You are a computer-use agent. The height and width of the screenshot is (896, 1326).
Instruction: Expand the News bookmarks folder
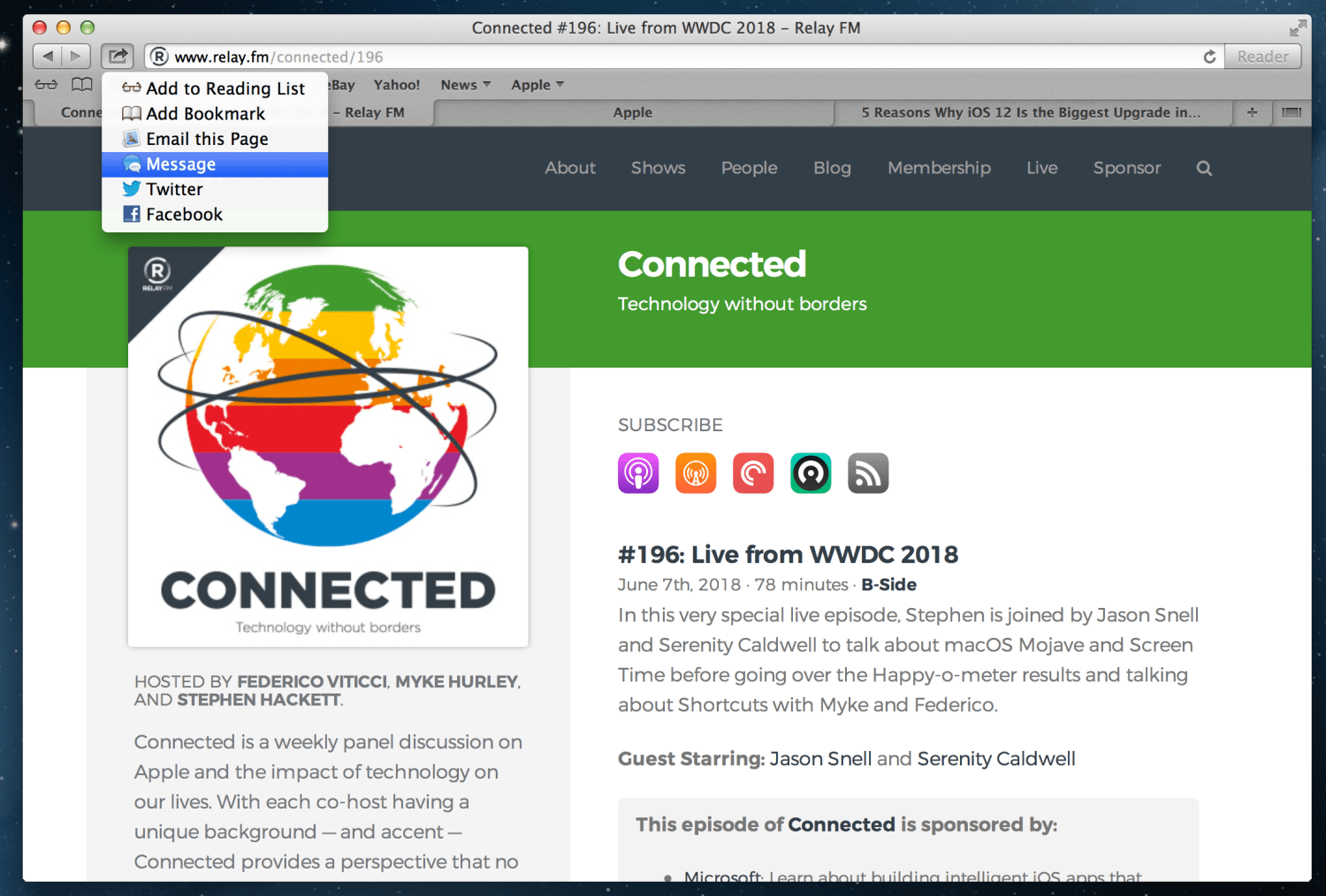point(465,85)
